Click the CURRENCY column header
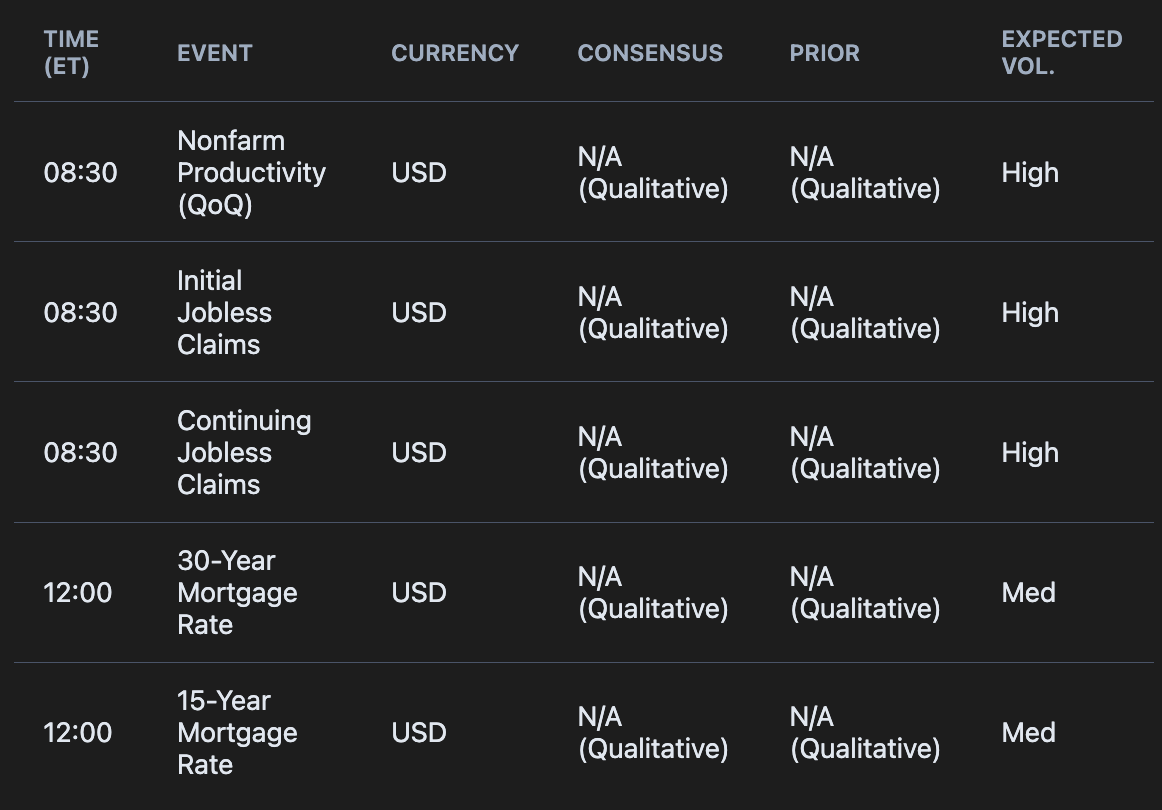Screen dimensions: 1162x810 pos(455,53)
